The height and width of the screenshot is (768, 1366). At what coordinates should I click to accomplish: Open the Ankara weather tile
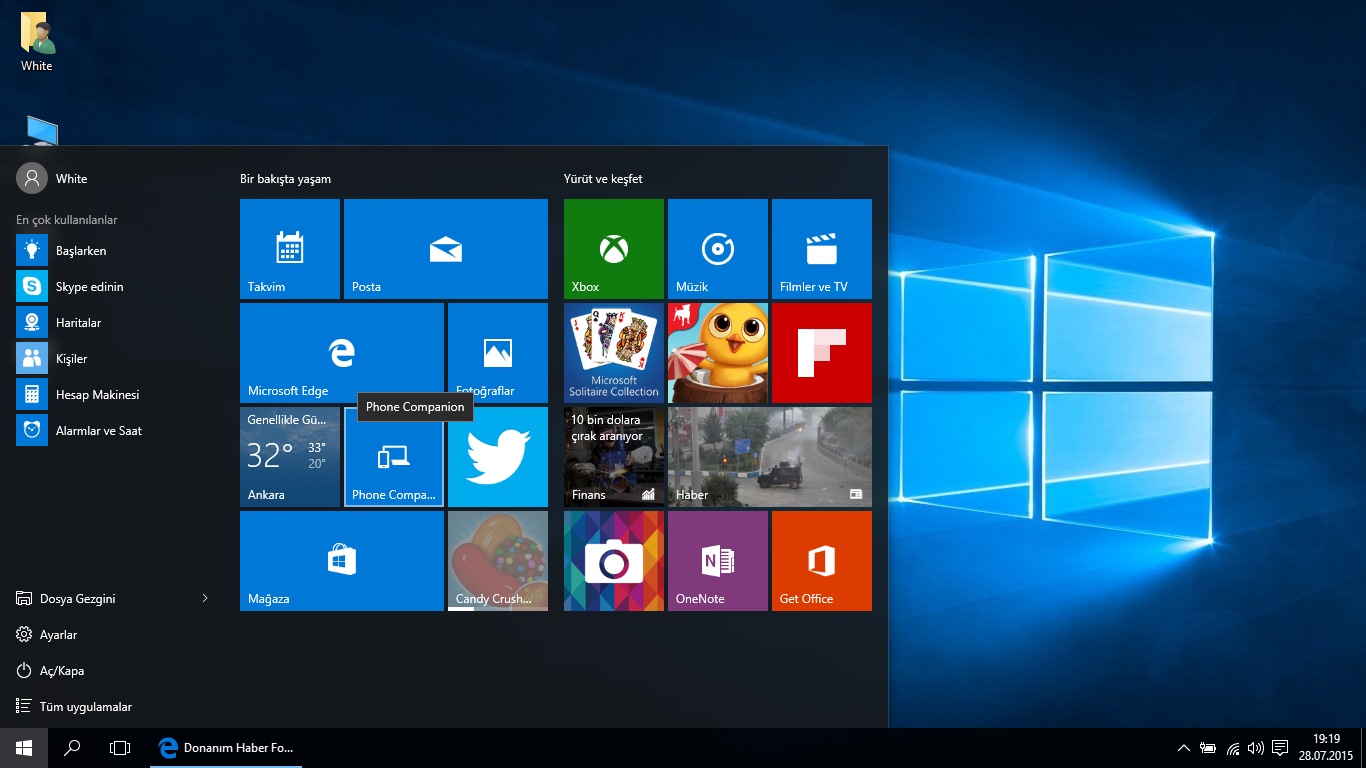tap(290, 457)
